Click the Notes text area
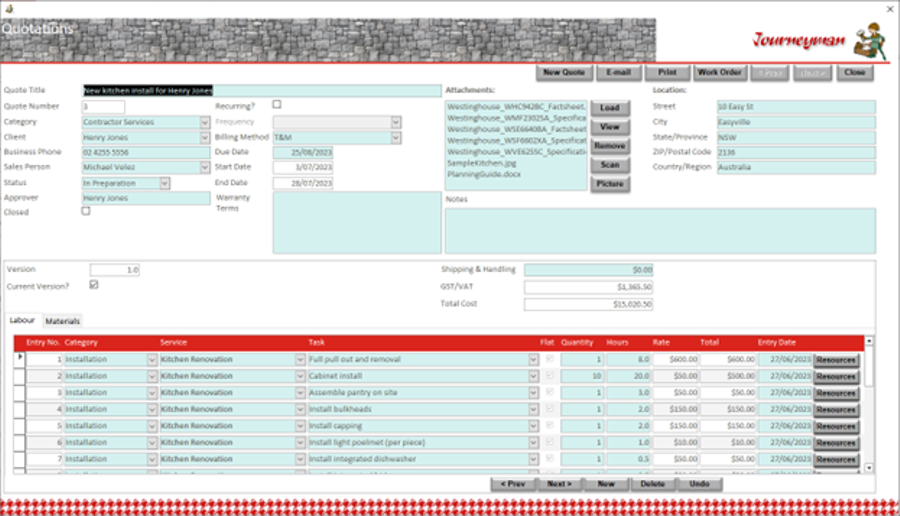900x516 pixels. click(660, 231)
